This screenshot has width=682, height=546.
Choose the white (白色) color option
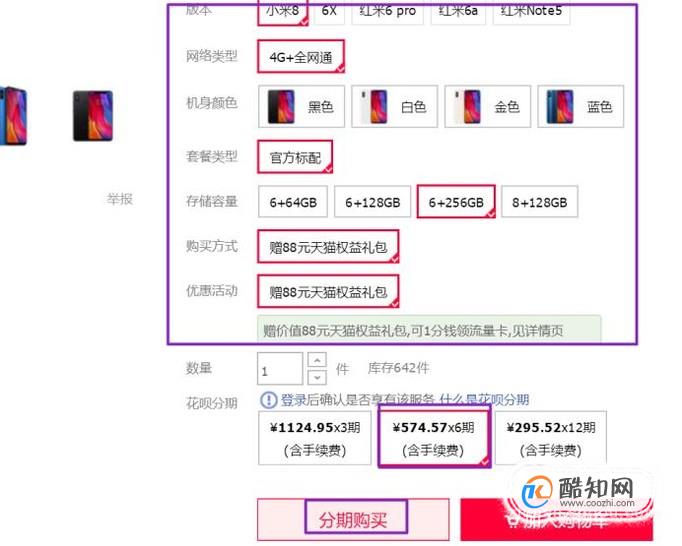[x=394, y=107]
